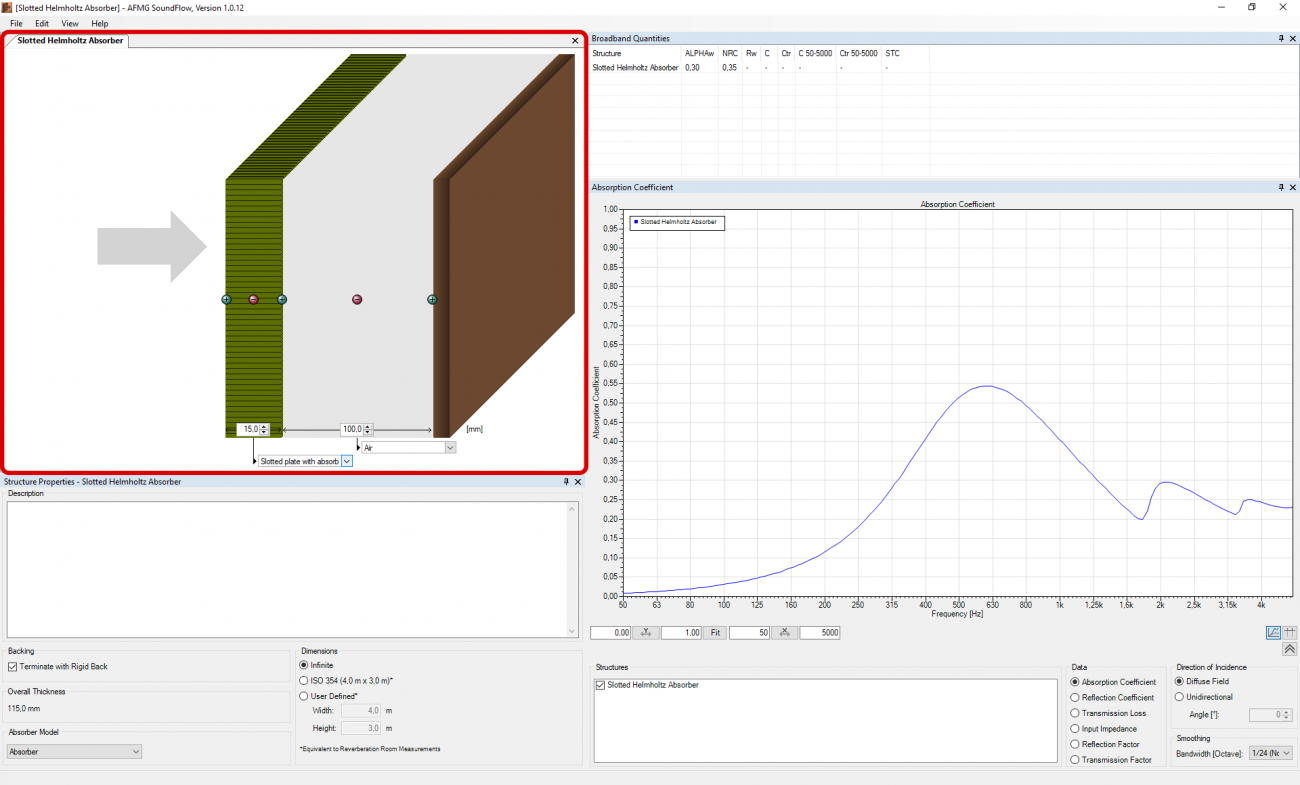Open the Absorber Model dropdown
1300x785 pixels.
[x=74, y=751]
